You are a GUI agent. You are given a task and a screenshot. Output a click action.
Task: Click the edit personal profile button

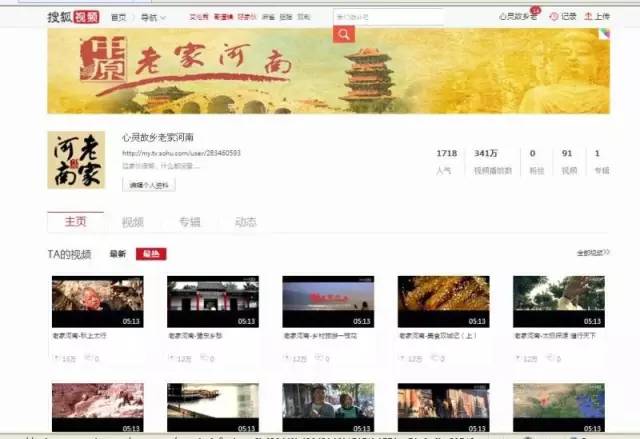[149, 185]
